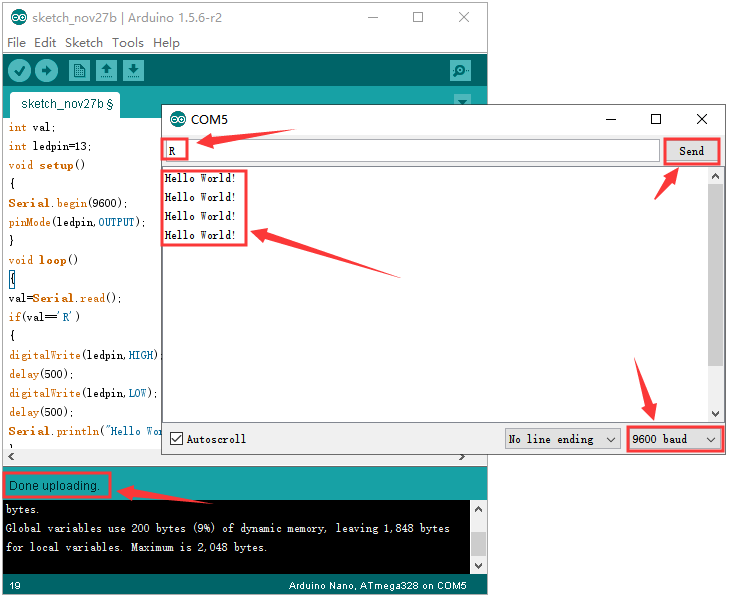Click the editor horizontal scroll right arrow
The height and width of the screenshot is (602, 732).
point(462,456)
